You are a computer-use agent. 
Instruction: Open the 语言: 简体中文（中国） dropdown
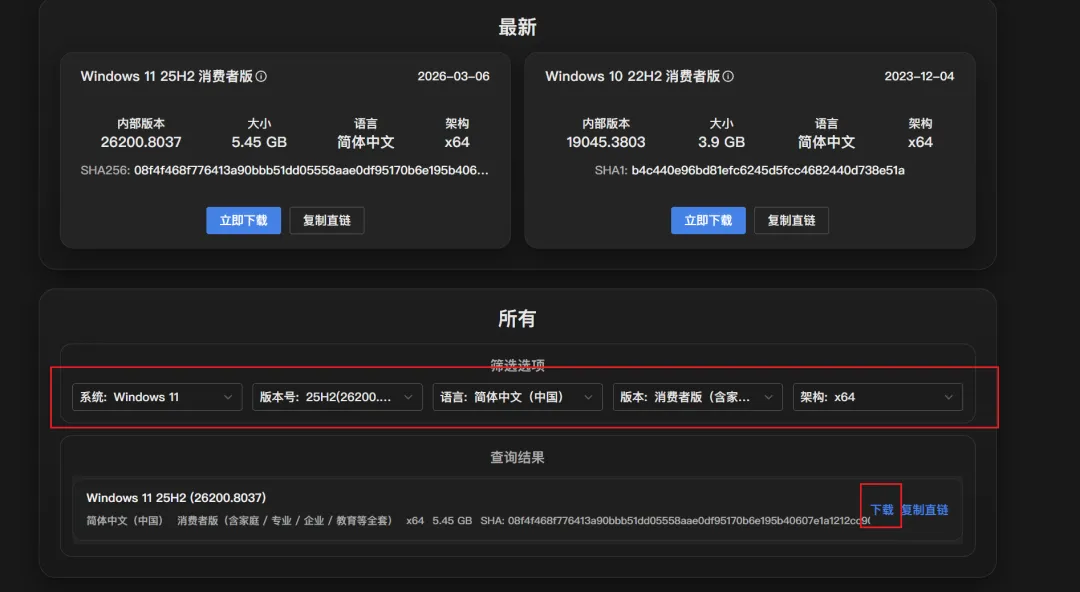pos(517,397)
